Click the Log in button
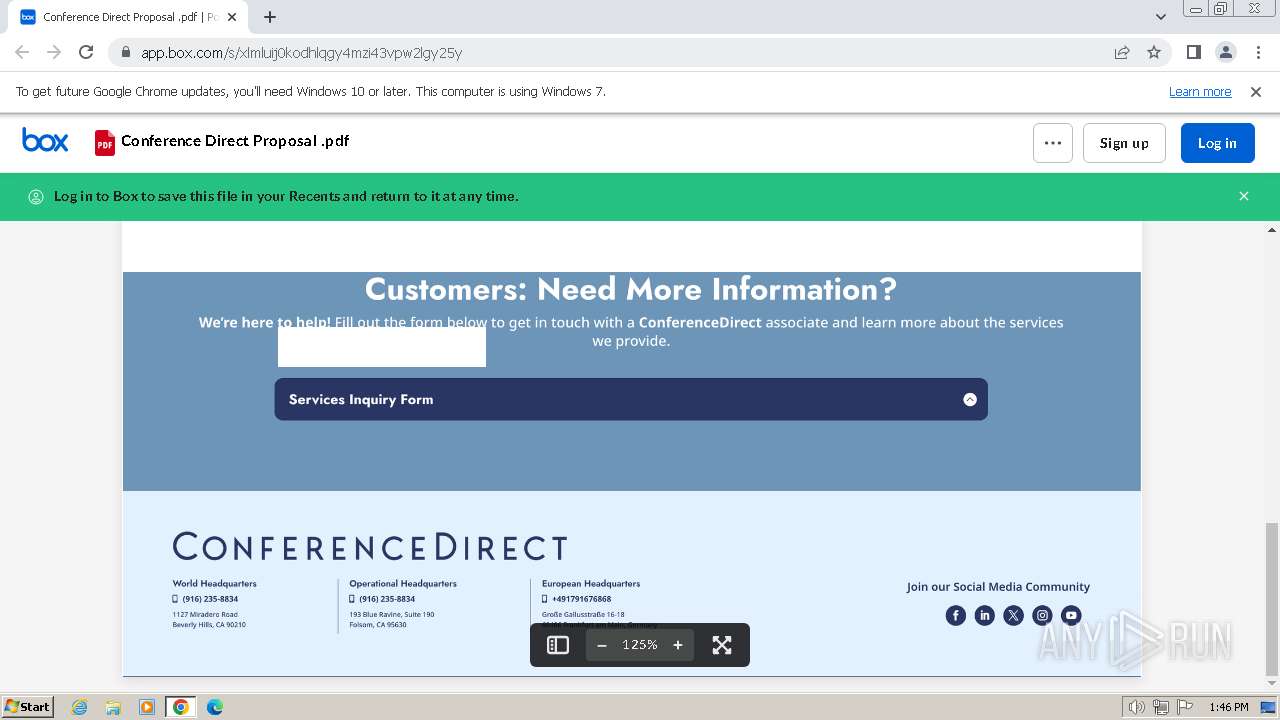 1217,143
